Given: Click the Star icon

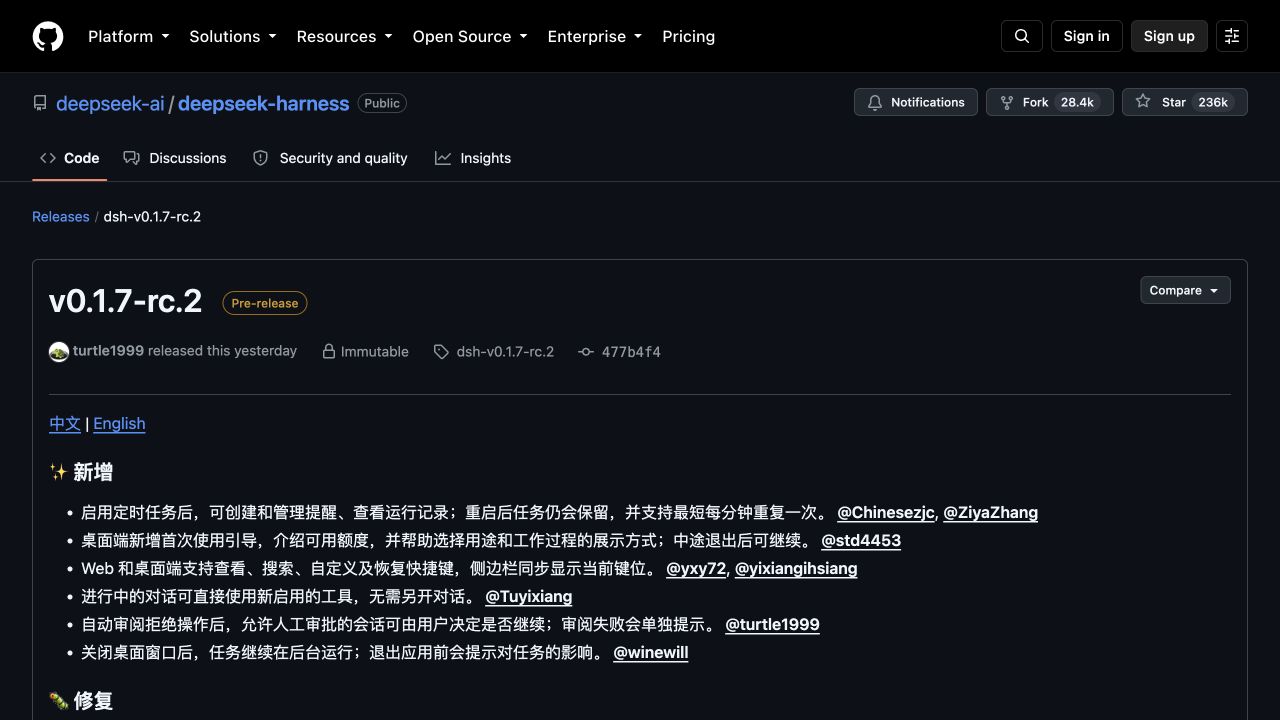Looking at the screenshot, I should click(1143, 102).
